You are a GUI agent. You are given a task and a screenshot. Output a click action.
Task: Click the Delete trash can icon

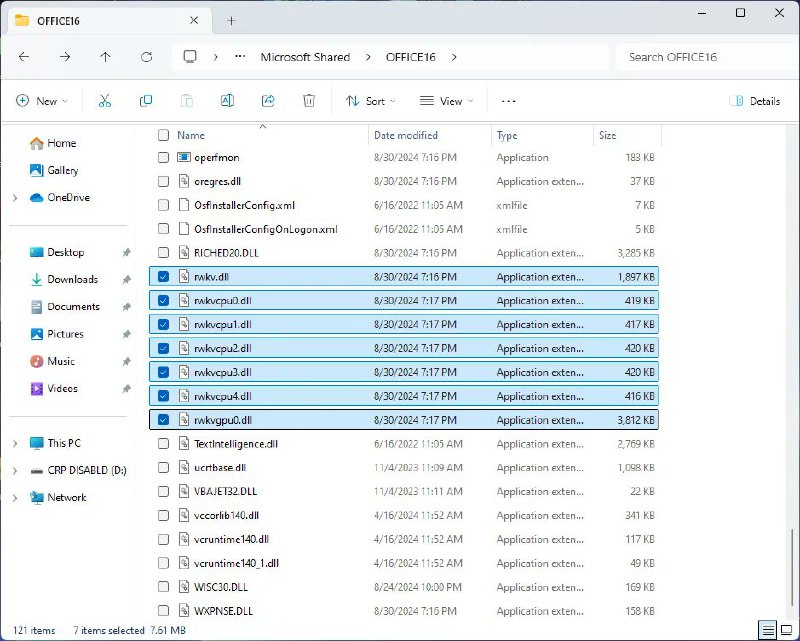click(309, 101)
